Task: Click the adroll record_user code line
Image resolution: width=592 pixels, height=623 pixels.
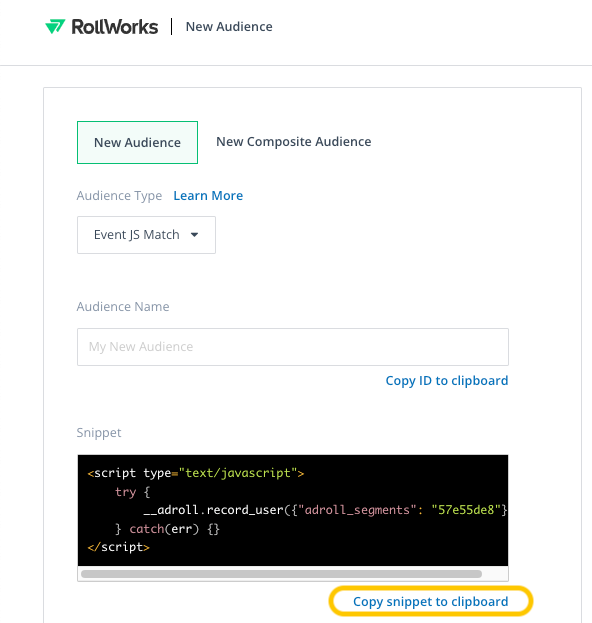Action: (x=325, y=510)
